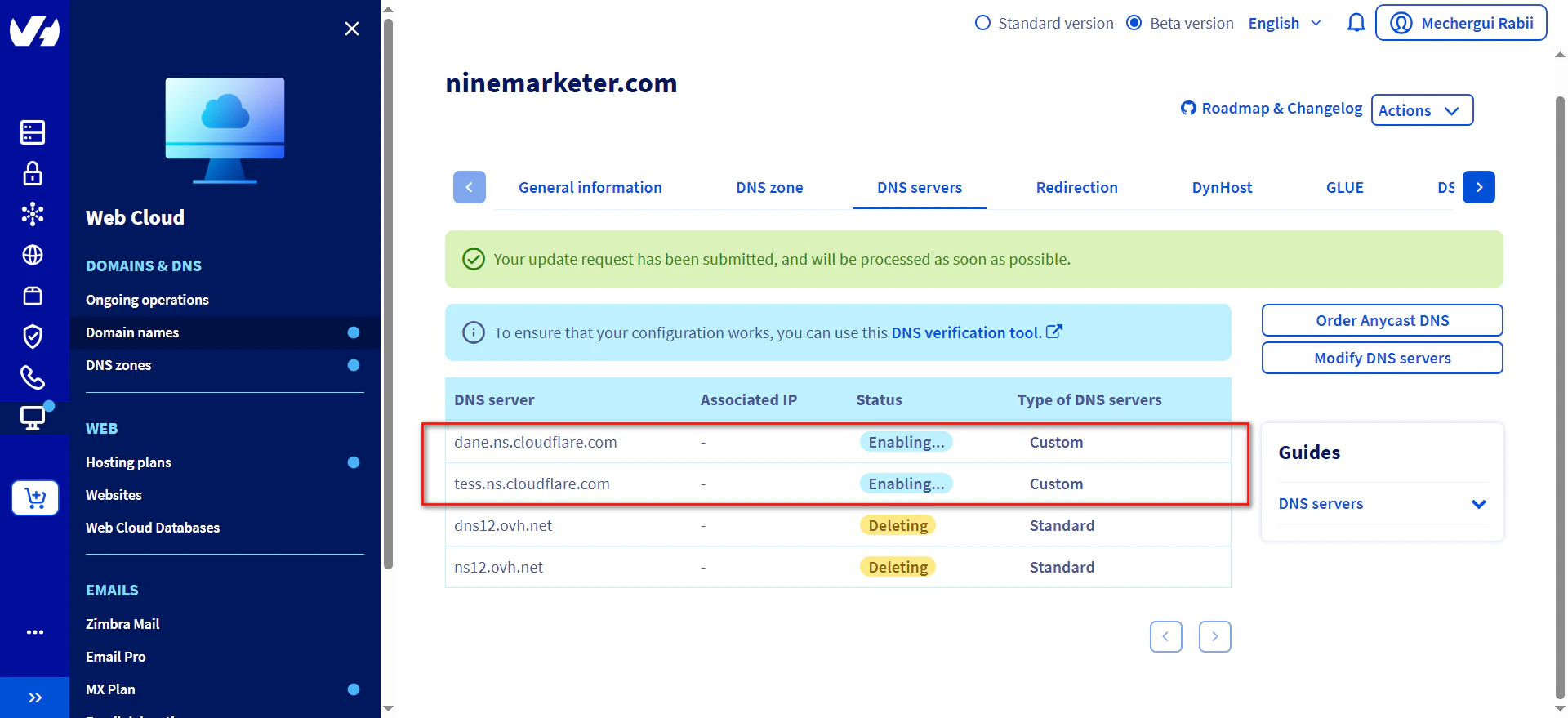Select the DNS servers tab
1568x718 pixels.
click(920, 188)
